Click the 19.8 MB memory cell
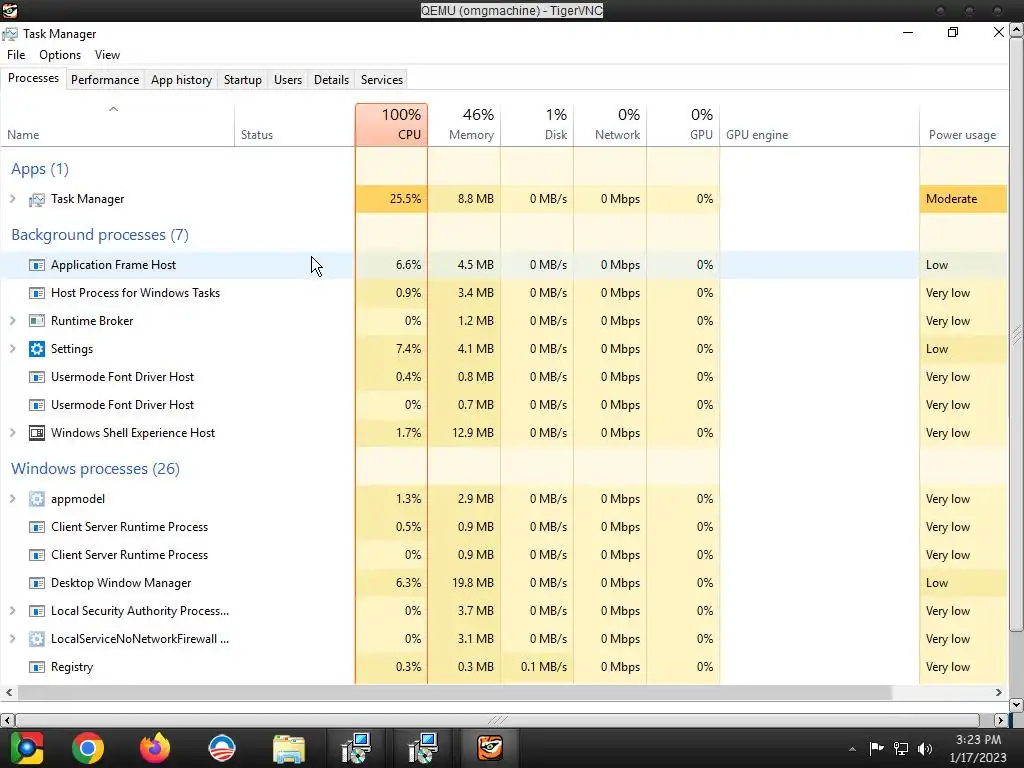 coord(464,583)
